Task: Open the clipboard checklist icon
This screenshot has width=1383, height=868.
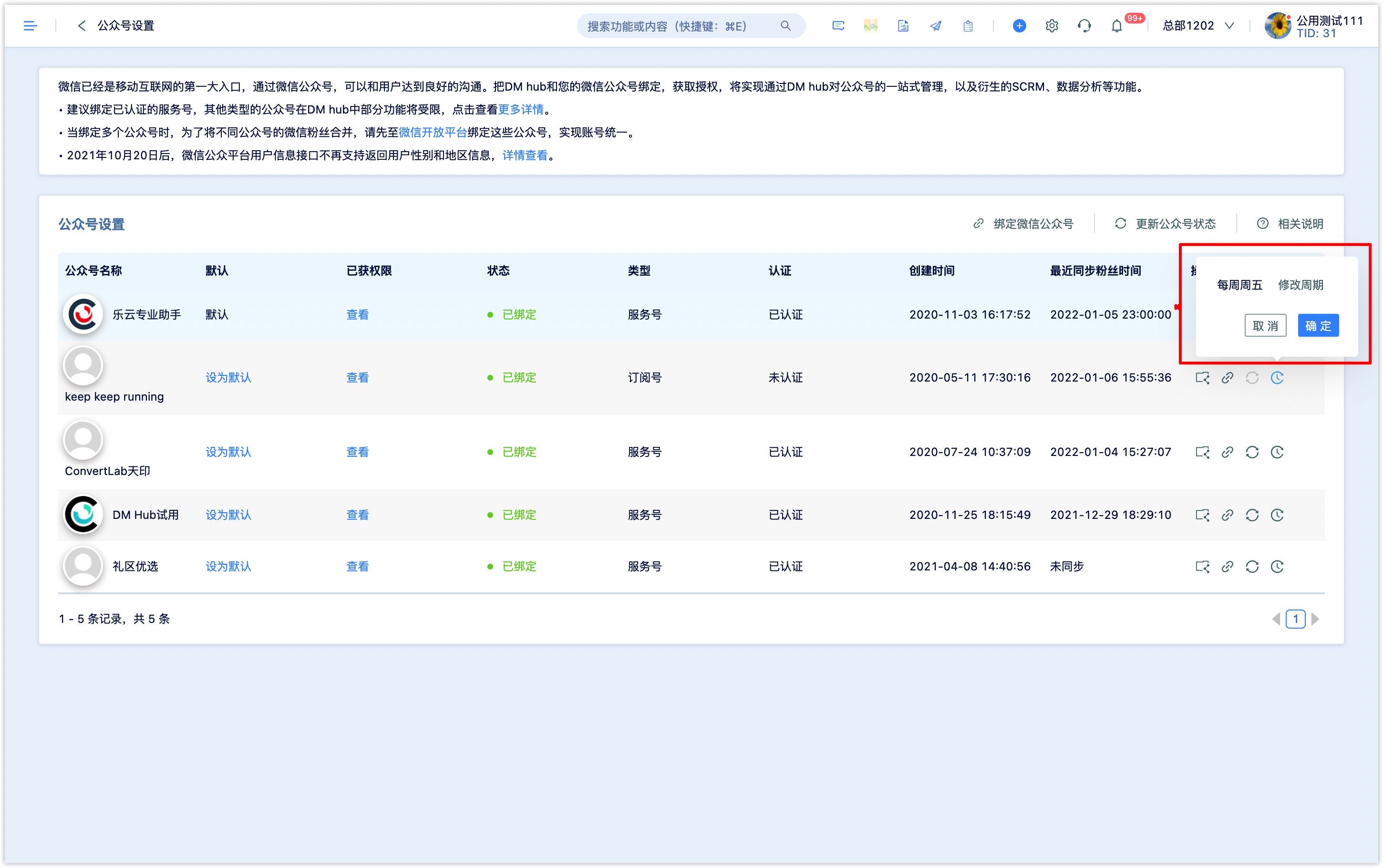Action: [968, 26]
